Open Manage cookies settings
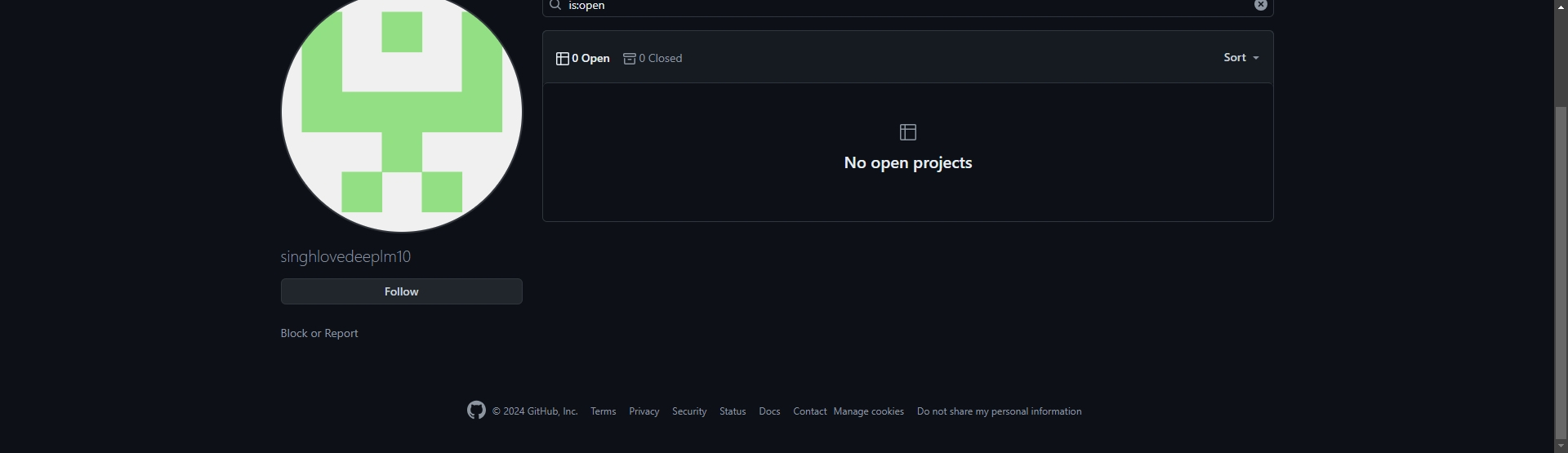The height and width of the screenshot is (453, 1568). pyautogui.click(x=869, y=411)
